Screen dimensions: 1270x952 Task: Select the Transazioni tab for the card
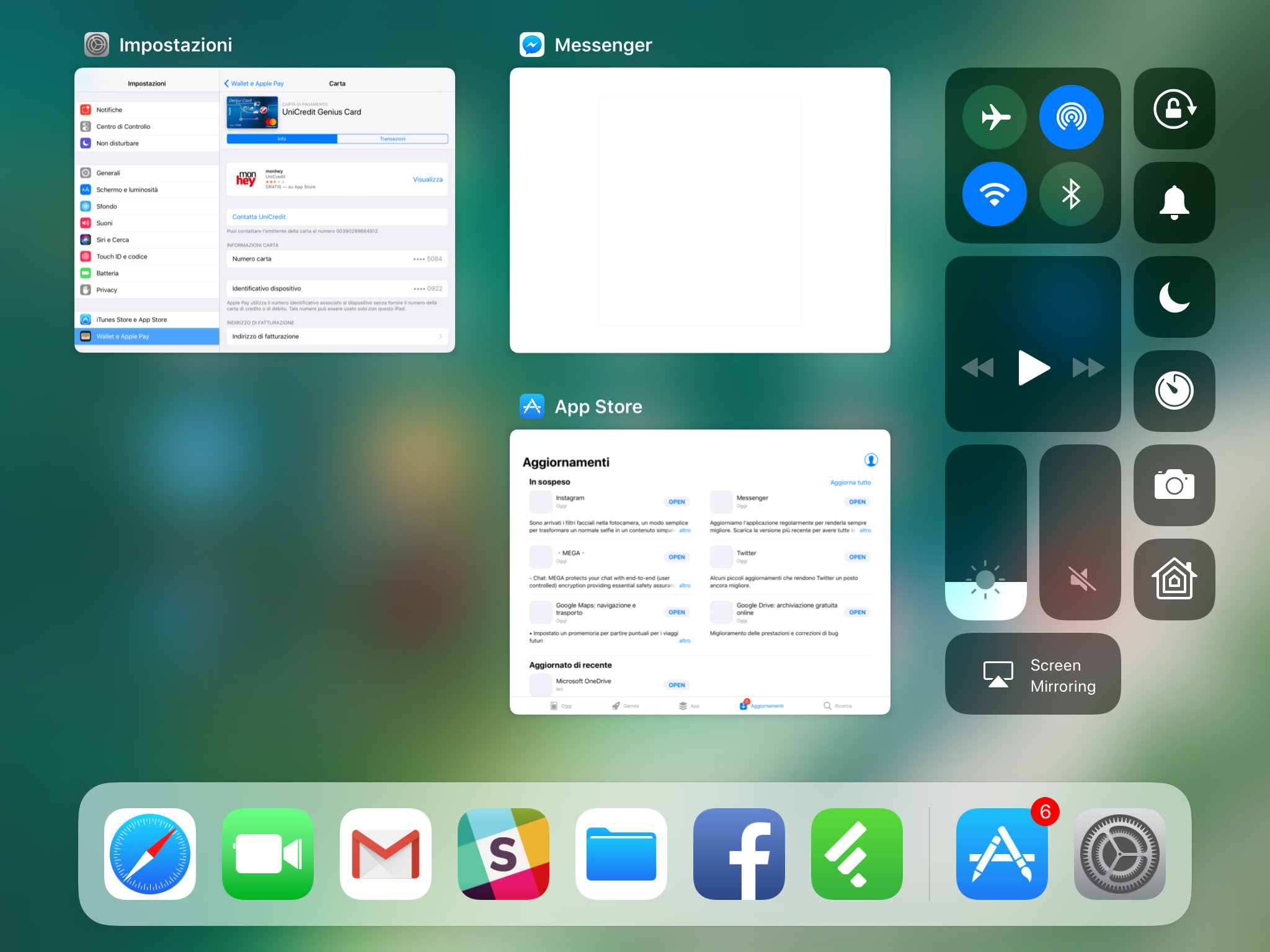click(x=393, y=139)
